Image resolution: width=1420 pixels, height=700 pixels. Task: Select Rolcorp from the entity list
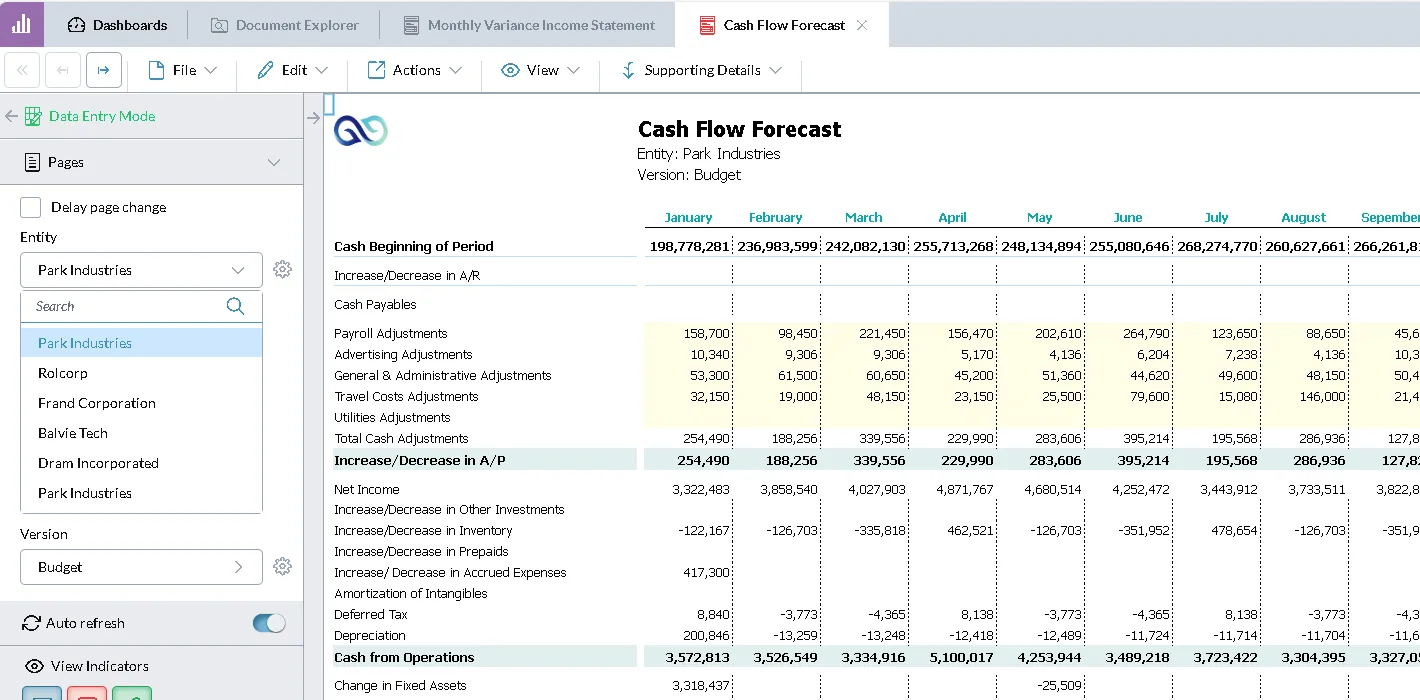point(63,373)
